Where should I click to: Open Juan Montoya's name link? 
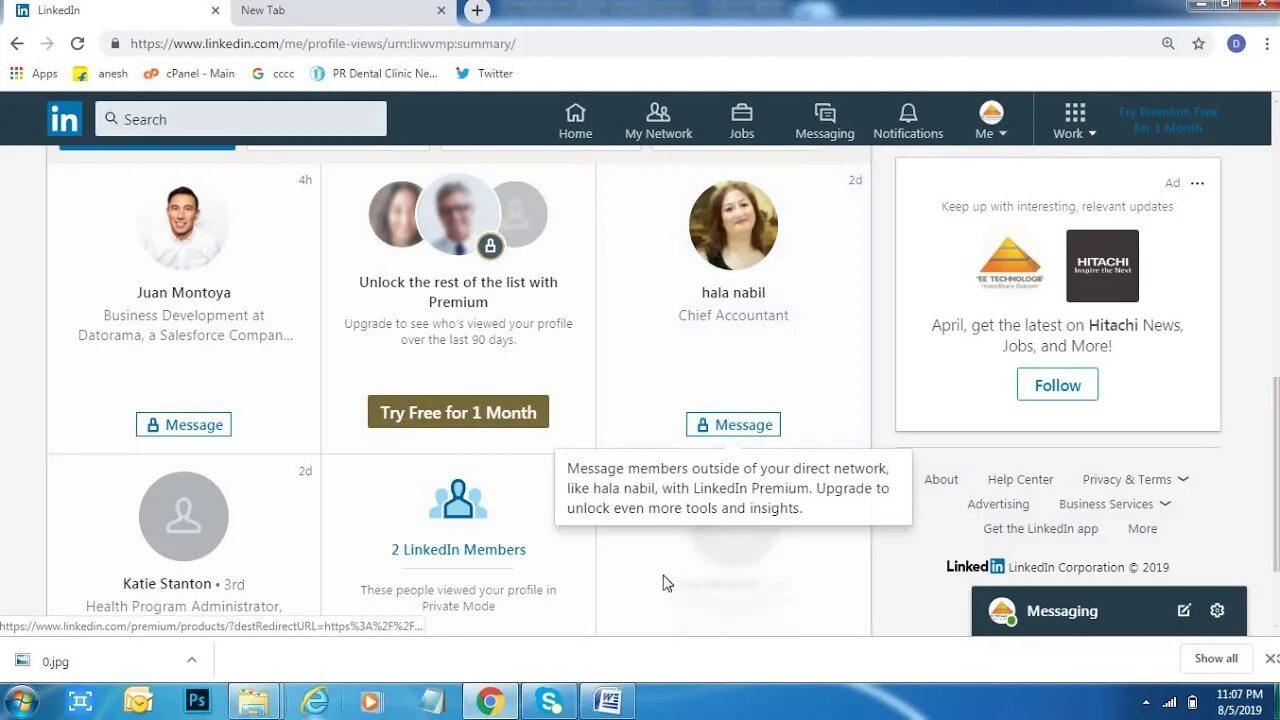(184, 293)
